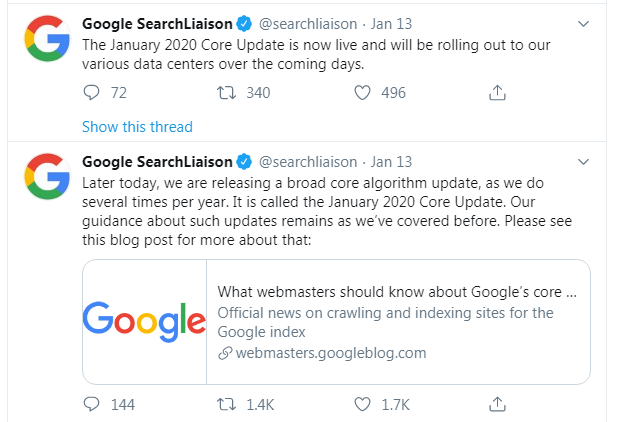This screenshot has height=422, width=633.
Task: Click 'Show this thread' link
Action: point(137,127)
